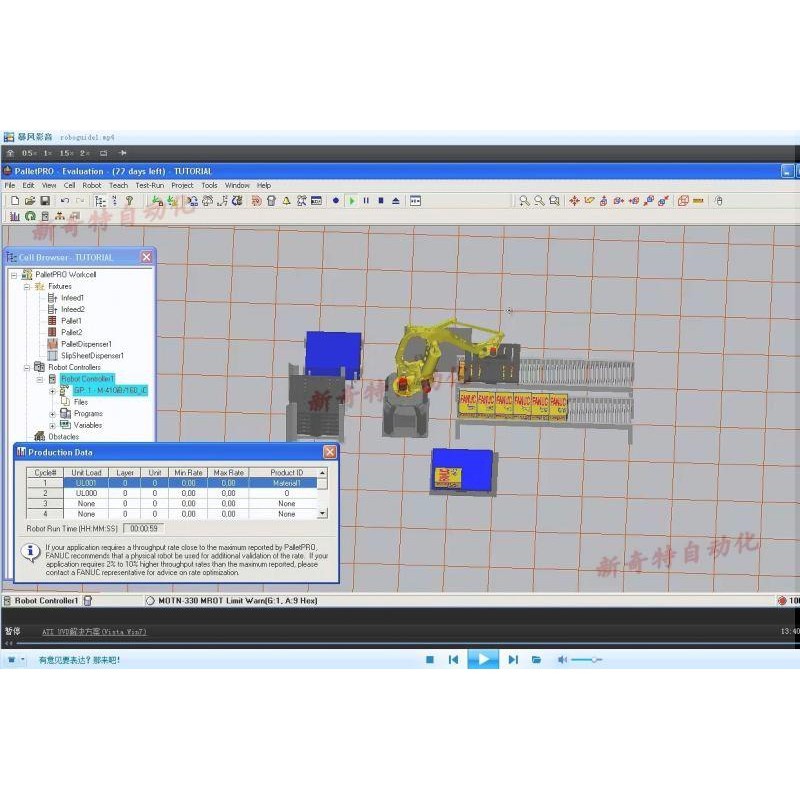Click the green circular refresh icon
Viewport: 800px width, 800px height.
30,216
